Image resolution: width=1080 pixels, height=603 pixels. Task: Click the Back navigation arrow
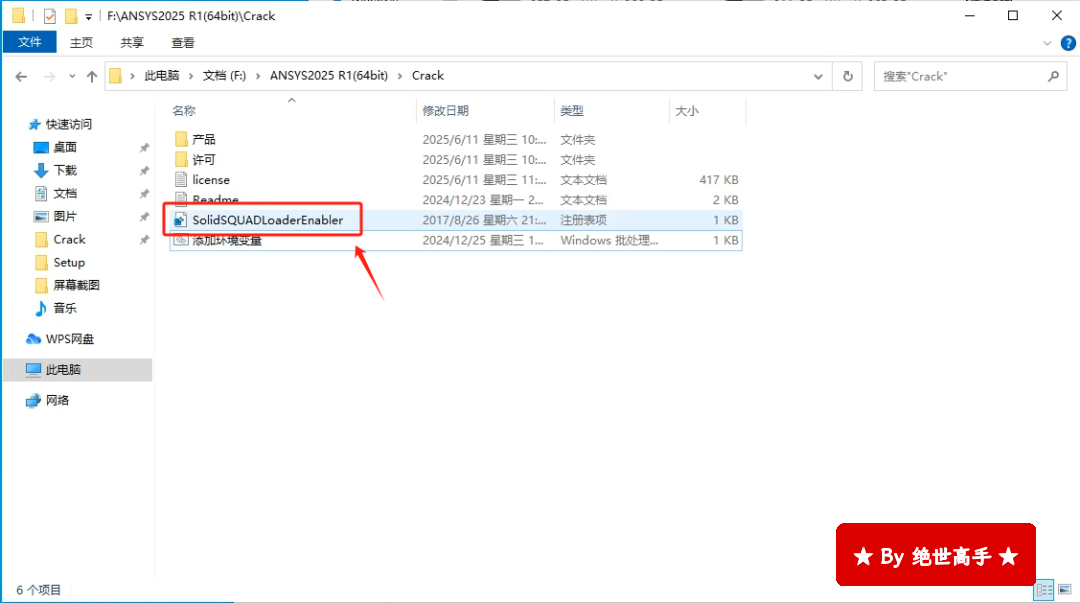coord(21,76)
